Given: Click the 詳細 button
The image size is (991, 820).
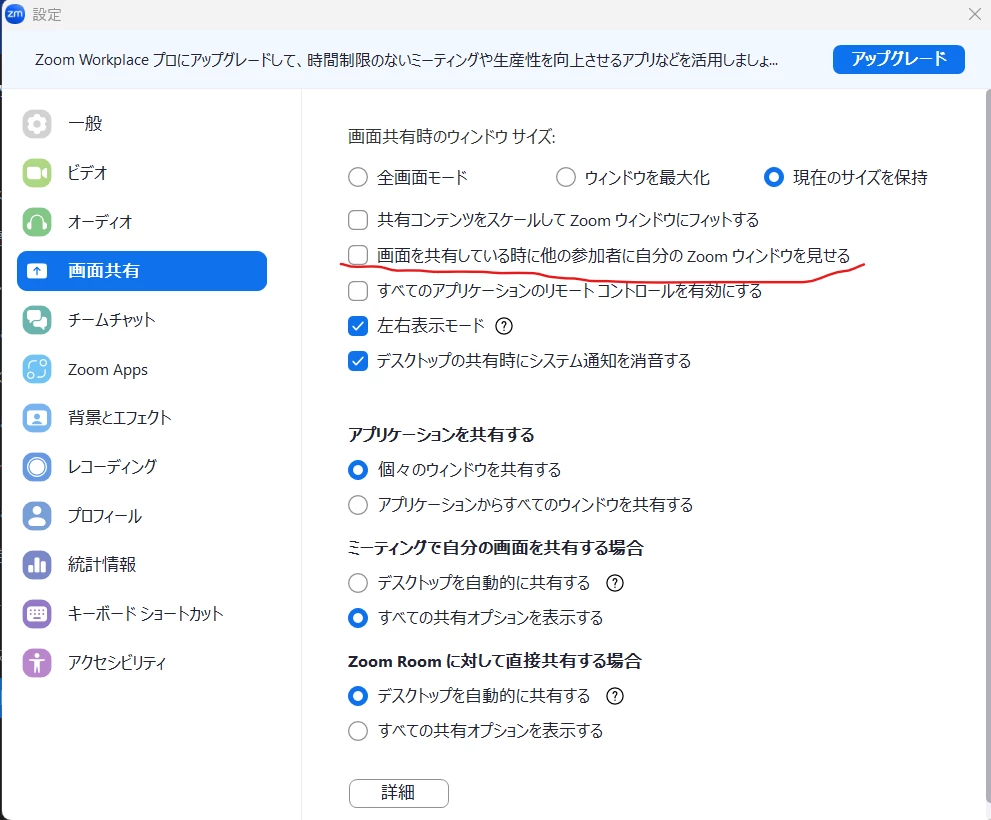Looking at the screenshot, I should click(x=399, y=793).
